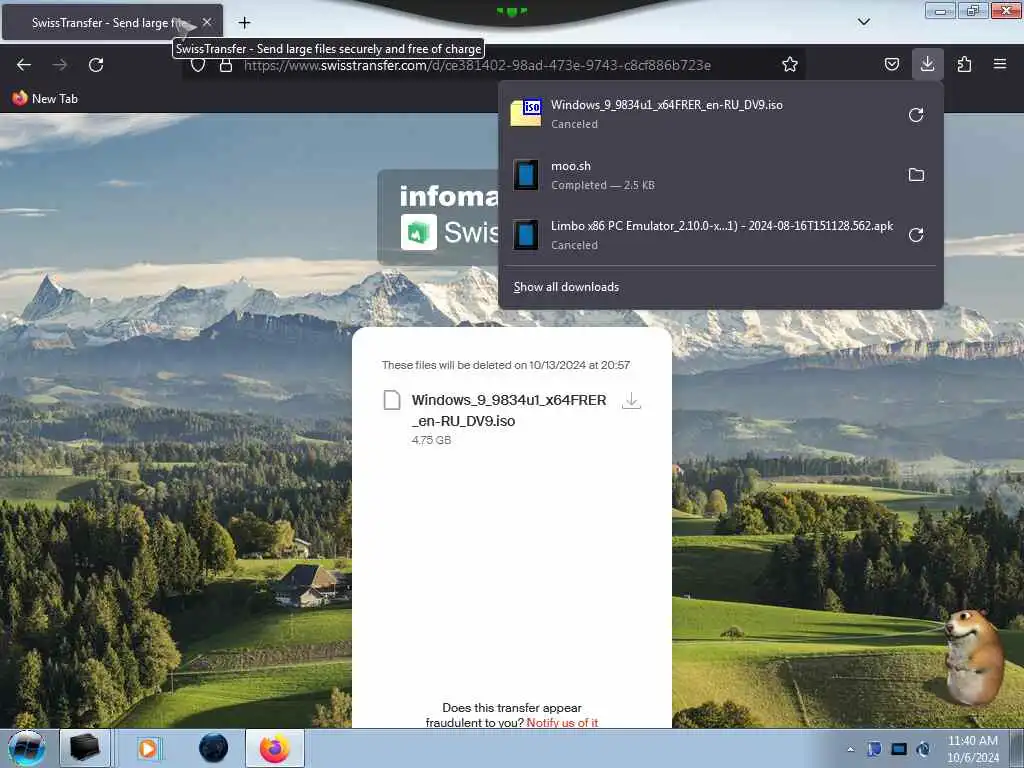Download the Windows_9 ISO file from page card
Viewport: 1024px width, 768px height.
631,401
